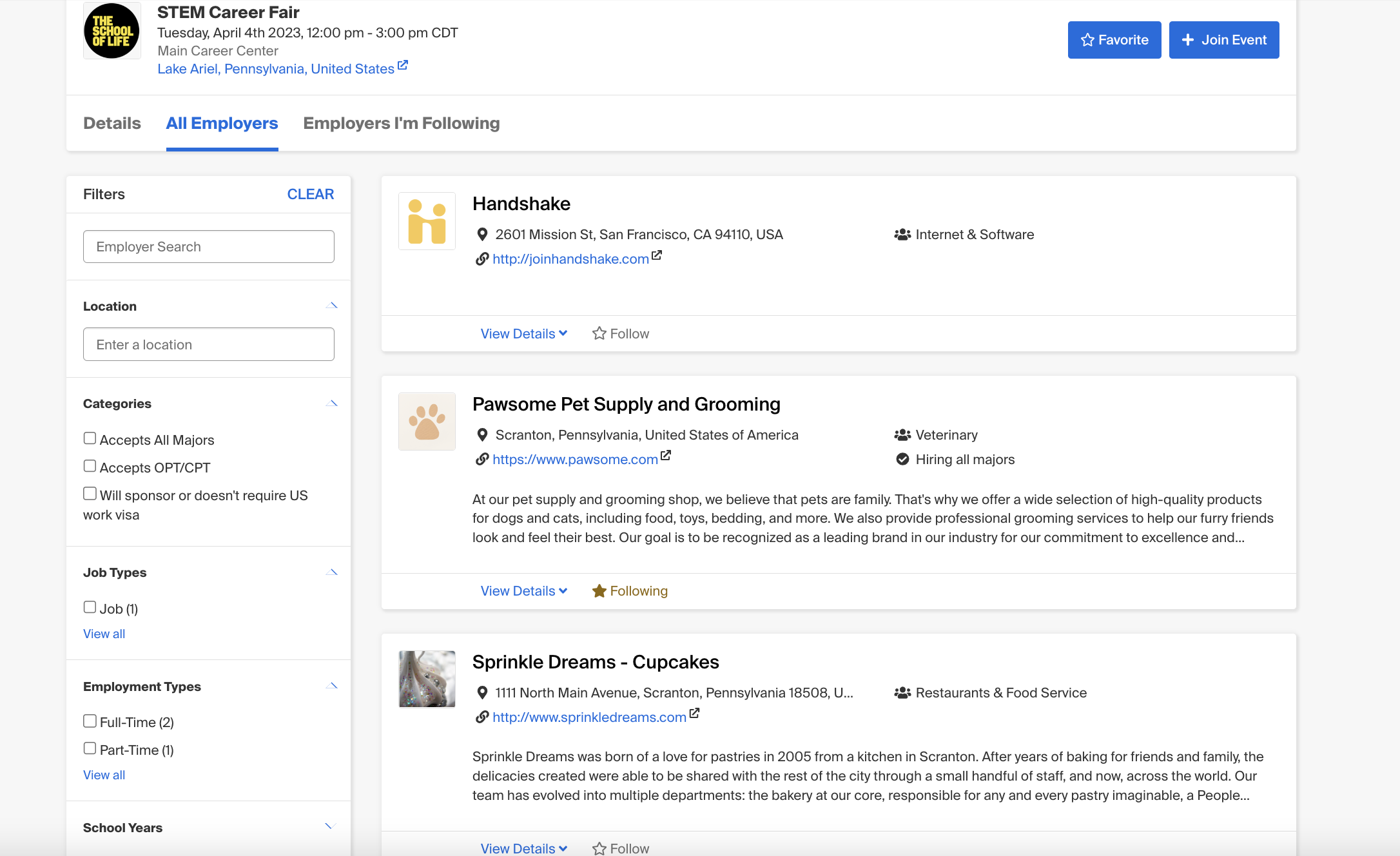Click the Handshake company logo

coord(427,221)
